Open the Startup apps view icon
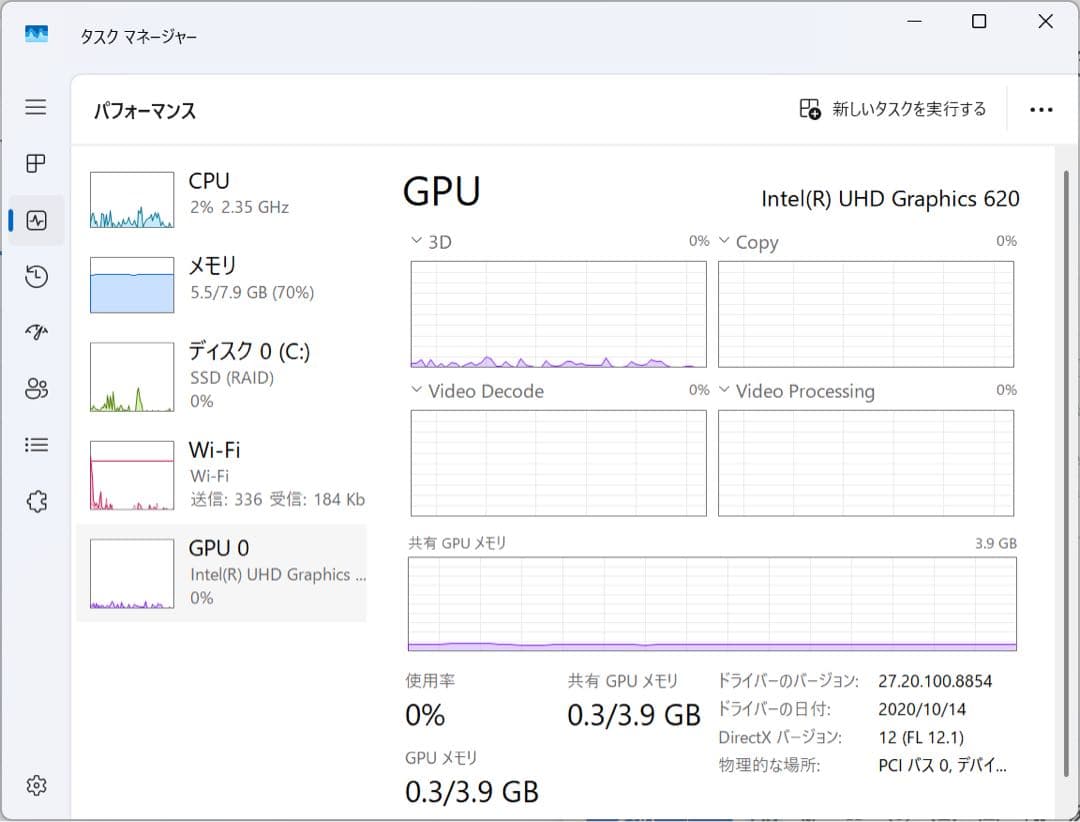This screenshot has height=822, width=1080. click(35, 332)
